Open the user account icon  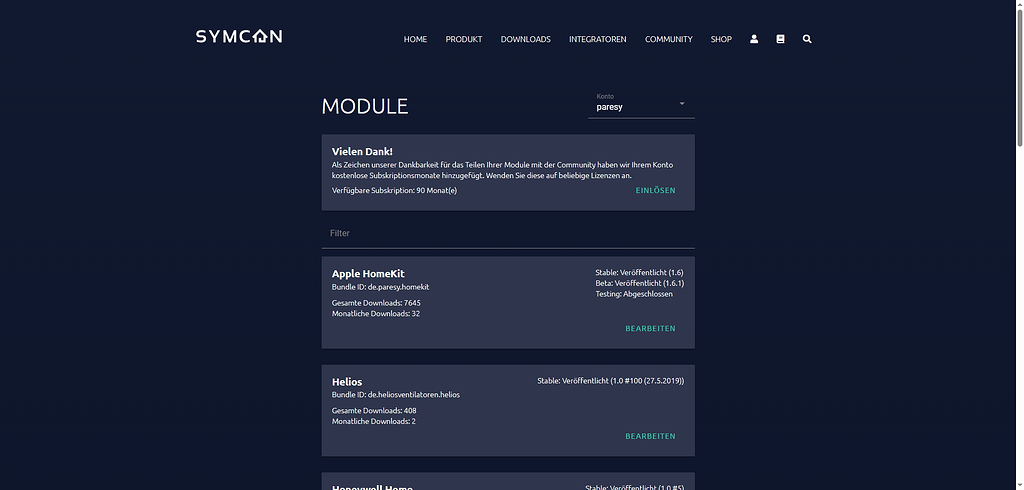754,39
